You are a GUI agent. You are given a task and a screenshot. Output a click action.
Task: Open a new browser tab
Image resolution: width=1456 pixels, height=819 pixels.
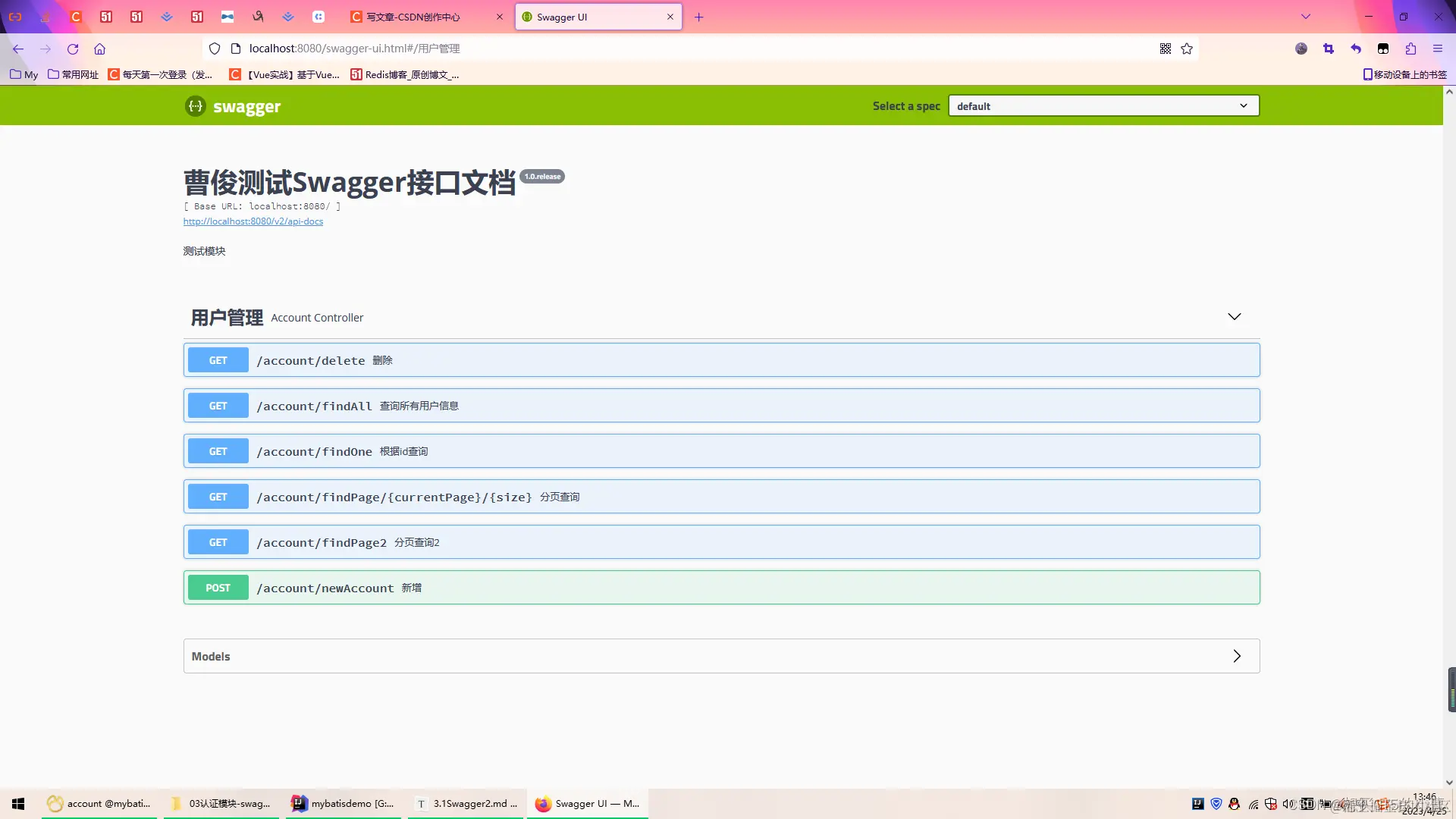coord(699,17)
